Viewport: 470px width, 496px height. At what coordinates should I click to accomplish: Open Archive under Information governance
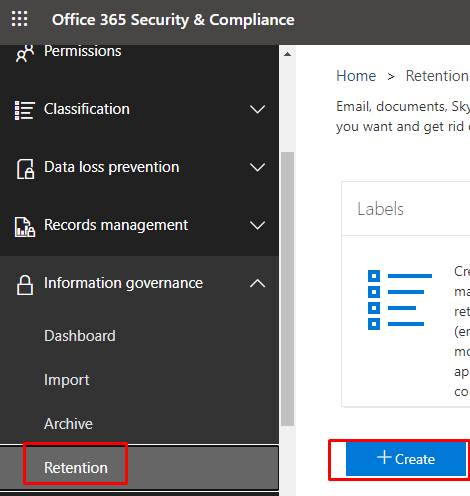click(68, 424)
